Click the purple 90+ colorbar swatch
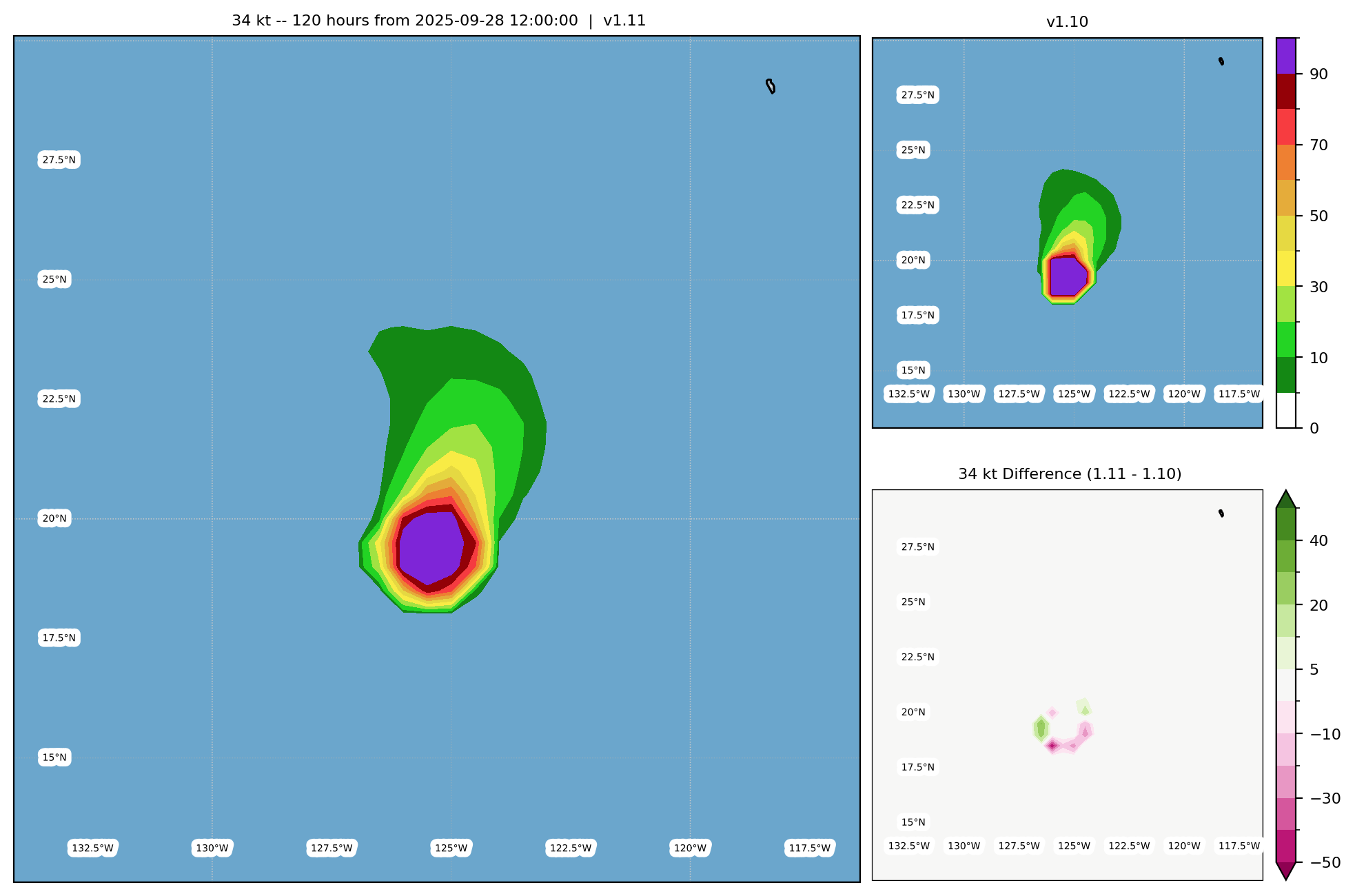Viewport: 1355px width, 896px height. pos(1286,56)
